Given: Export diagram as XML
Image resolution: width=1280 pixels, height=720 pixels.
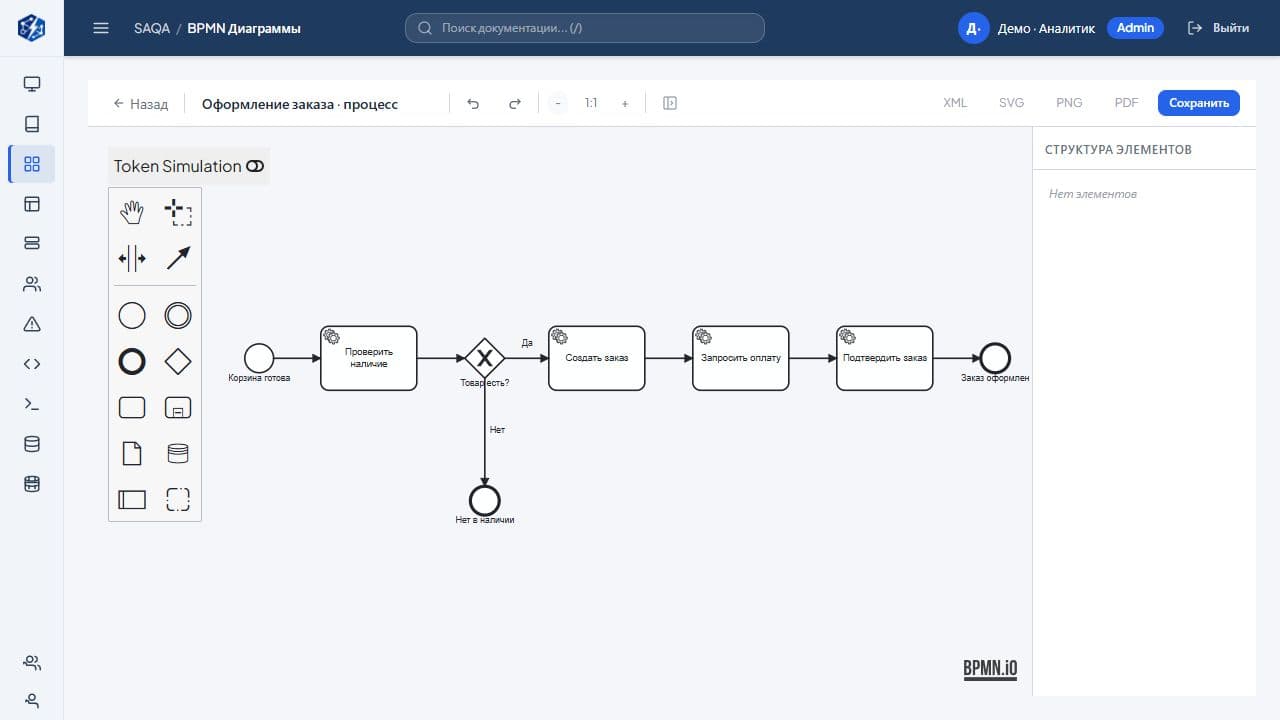Looking at the screenshot, I should (955, 103).
